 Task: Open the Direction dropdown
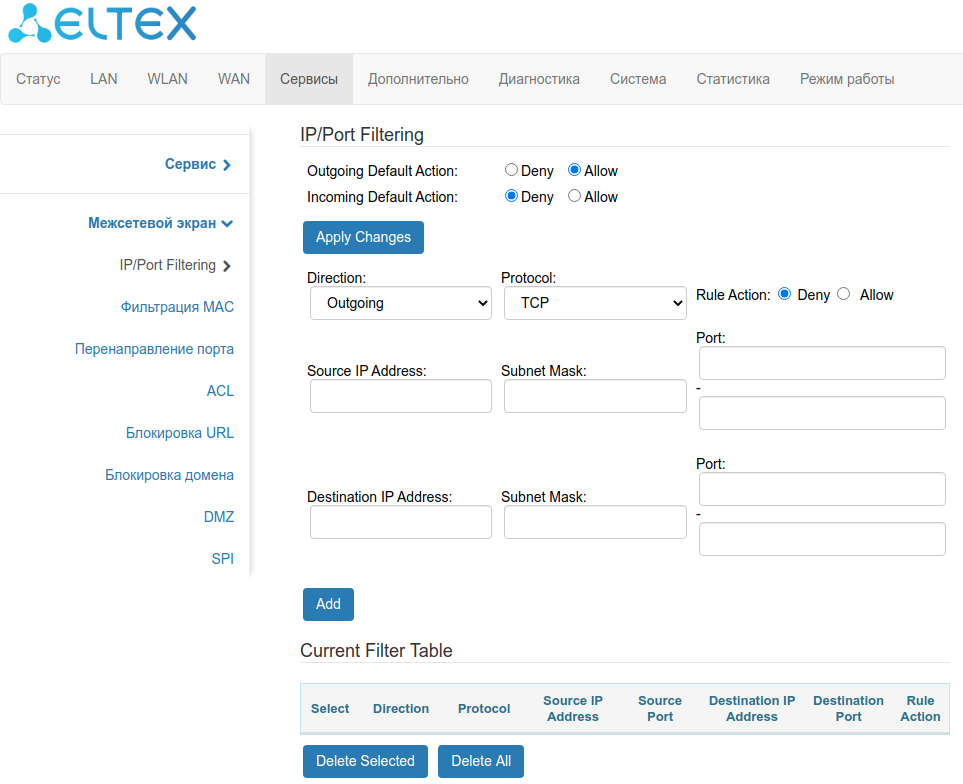[400, 303]
